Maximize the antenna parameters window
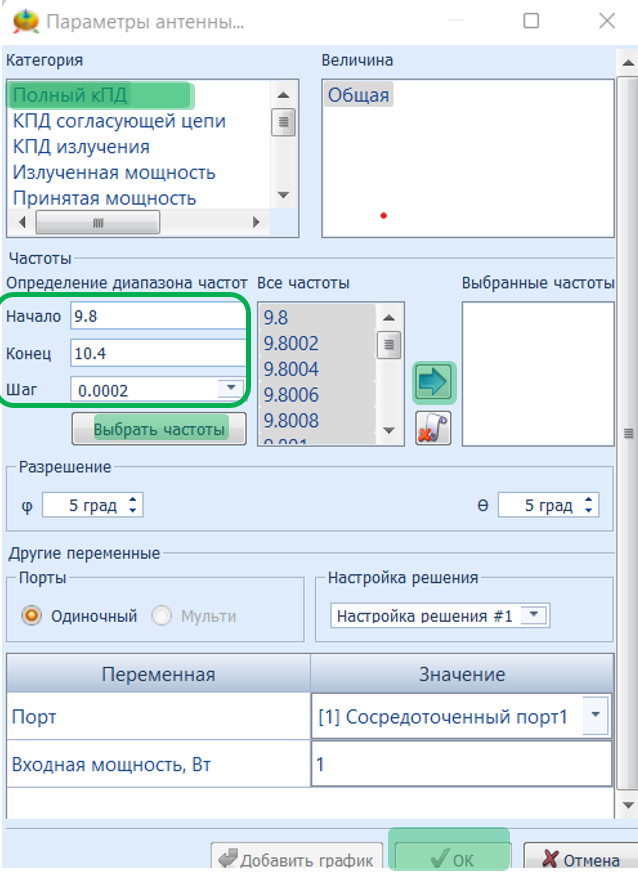Image resolution: width=638 pixels, height=872 pixels. point(531,21)
